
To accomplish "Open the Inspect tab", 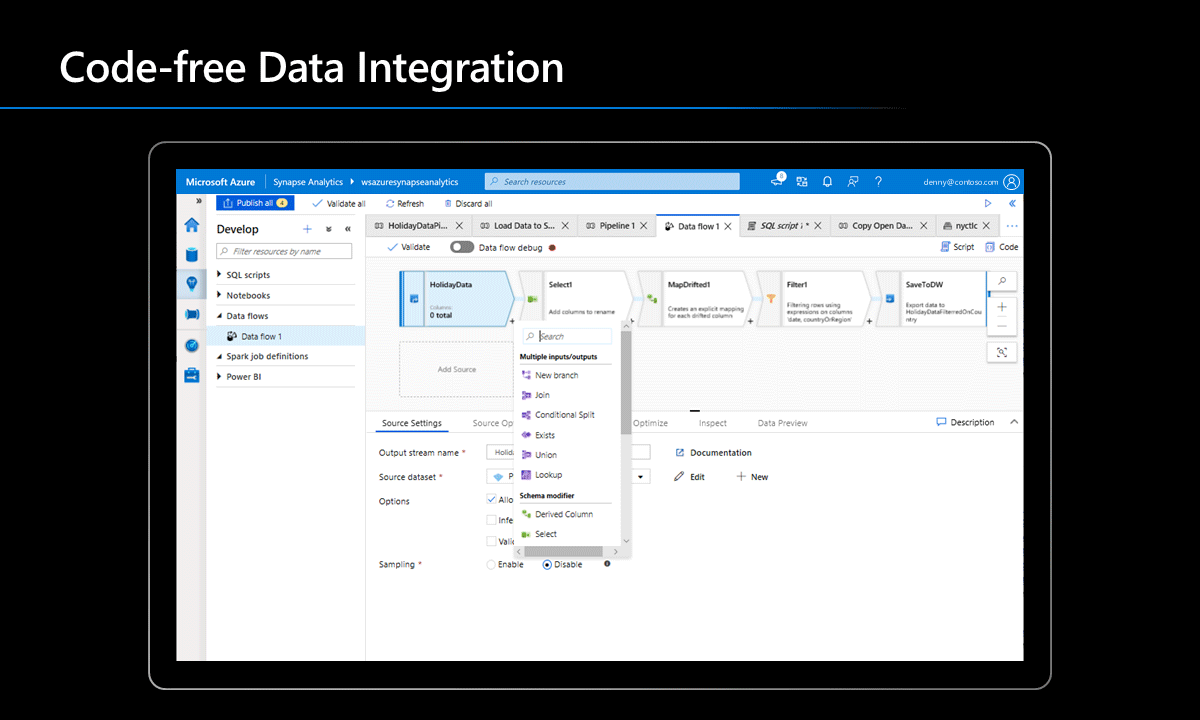I will 712,422.
